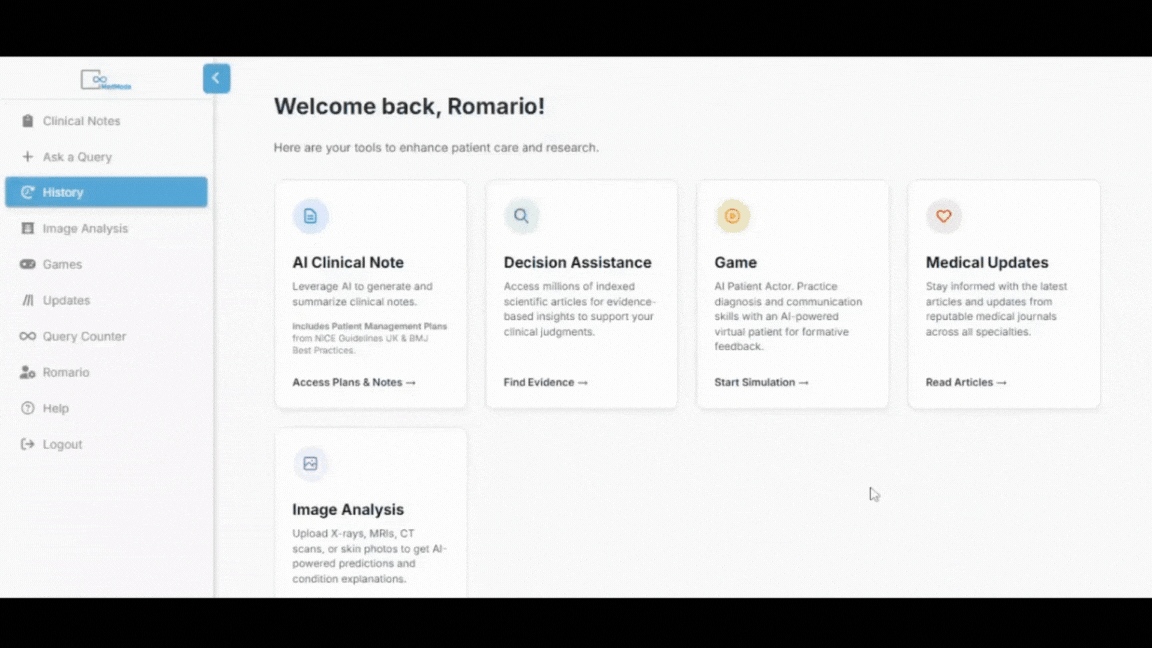
Task: Select Logout from the sidebar
Action: tap(25, 444)
